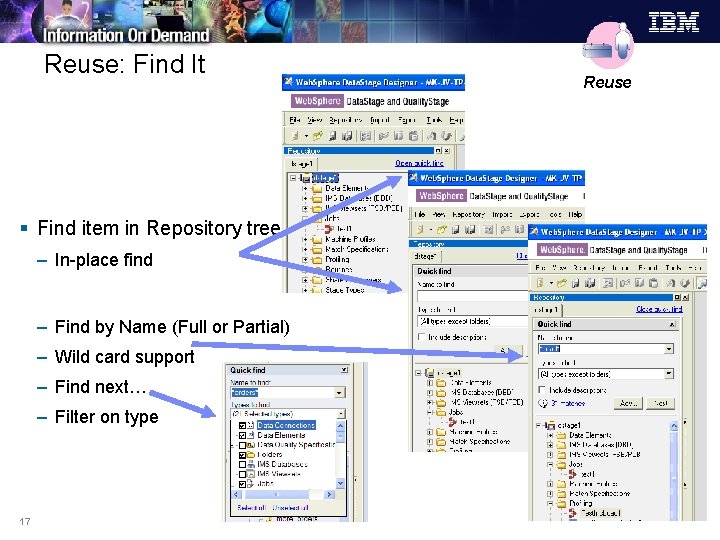
Task: Click Save icon in first Designer window toolbar
Action: tap(332, 135)
